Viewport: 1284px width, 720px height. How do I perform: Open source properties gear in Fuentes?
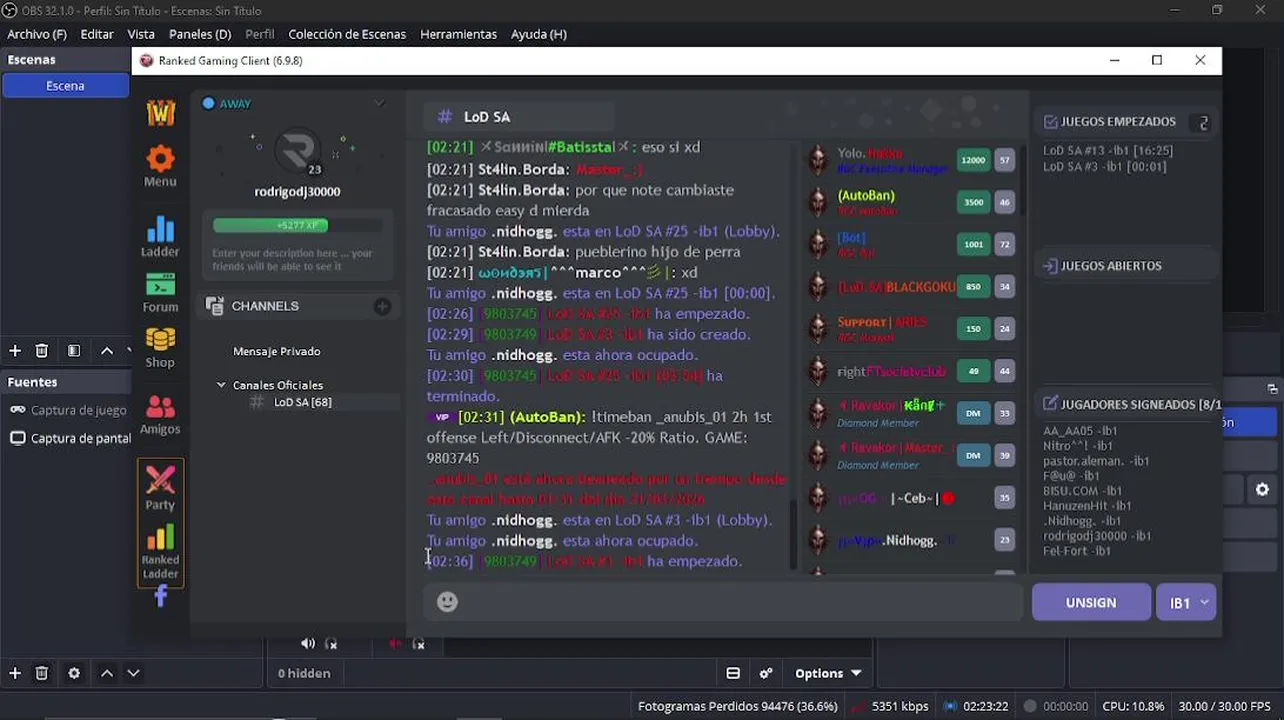pyautogui.click(x=74, y=673)
